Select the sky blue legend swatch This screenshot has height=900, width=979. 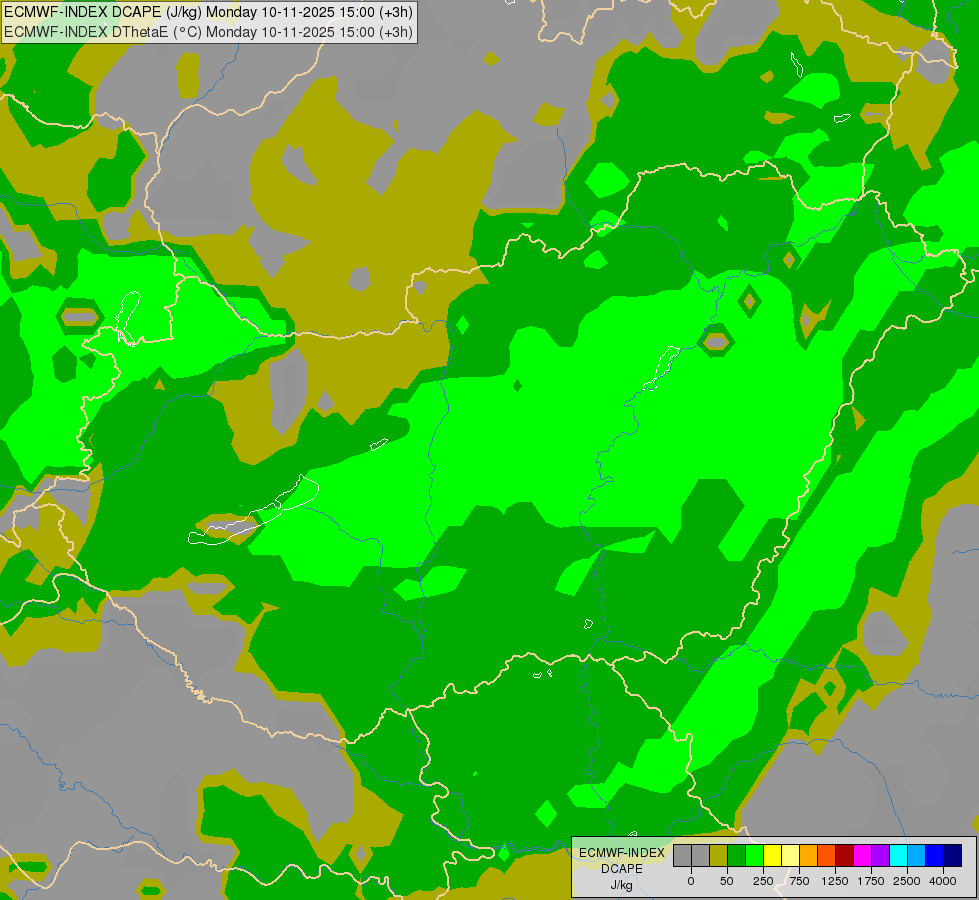(x=917, y=855)
